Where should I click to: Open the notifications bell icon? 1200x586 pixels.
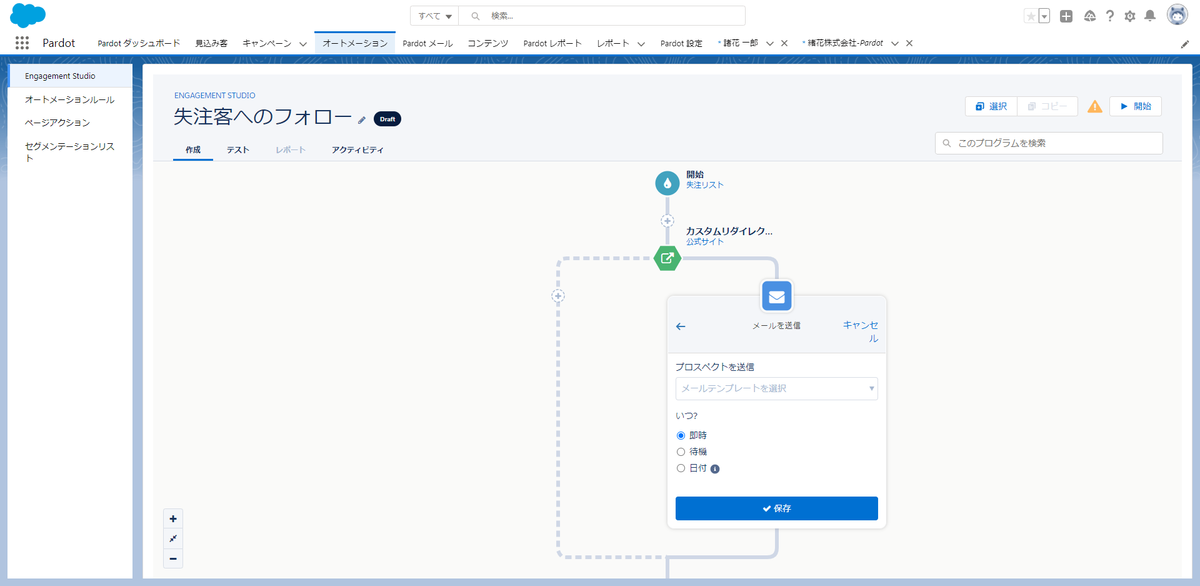pyautogui.click(x=1150, y=16)
